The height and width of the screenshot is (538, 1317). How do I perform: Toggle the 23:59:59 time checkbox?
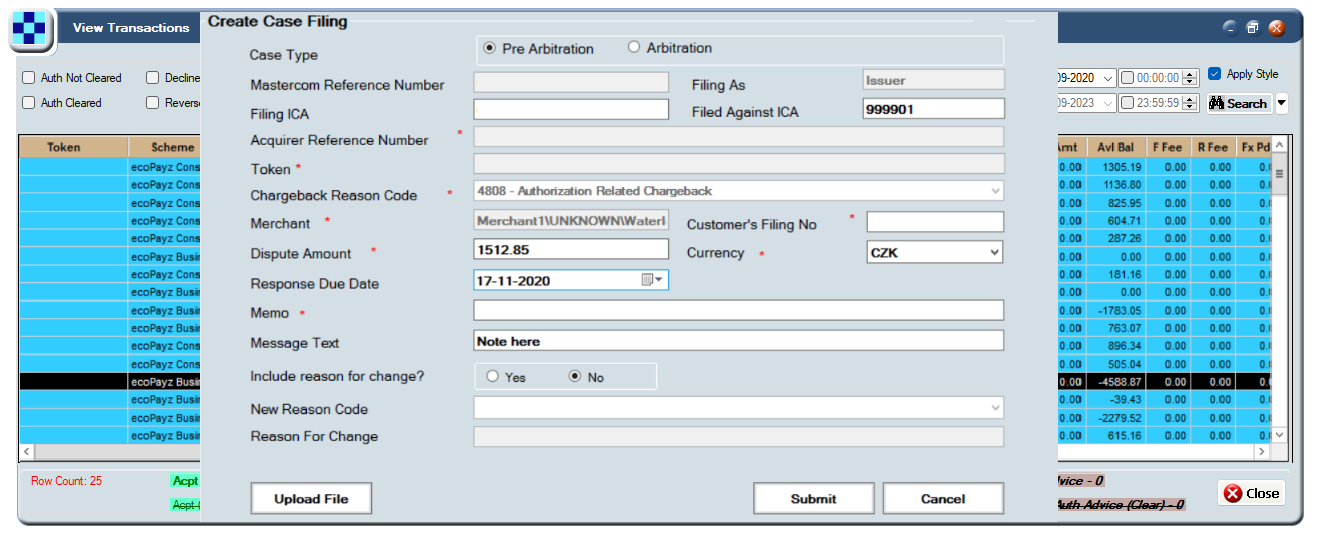1127,103
